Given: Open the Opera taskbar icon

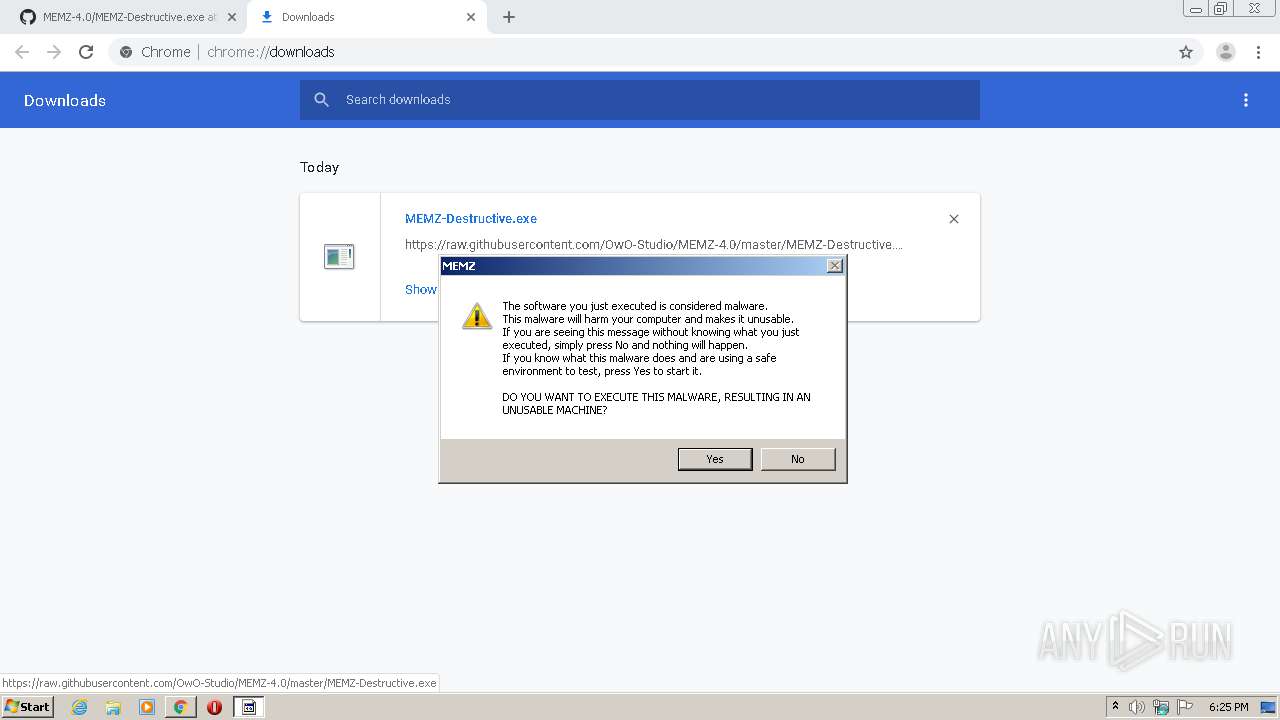Looking at the screenshot, I should [214, 707].
